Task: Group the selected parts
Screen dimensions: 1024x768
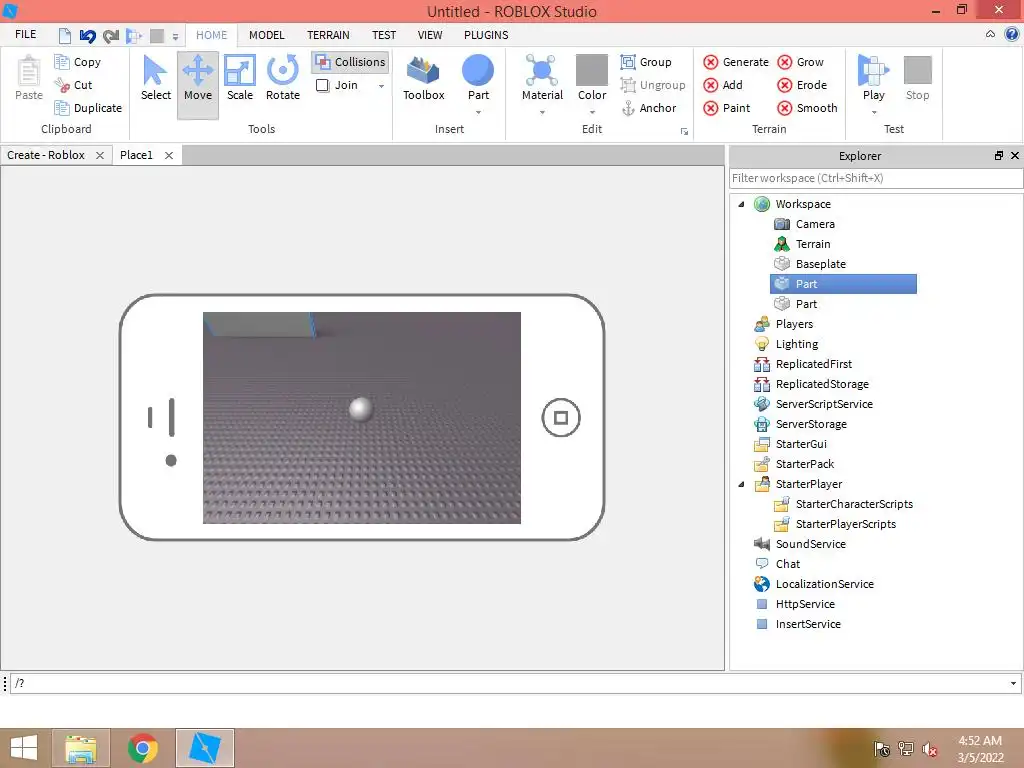Action: pos(646,62)
